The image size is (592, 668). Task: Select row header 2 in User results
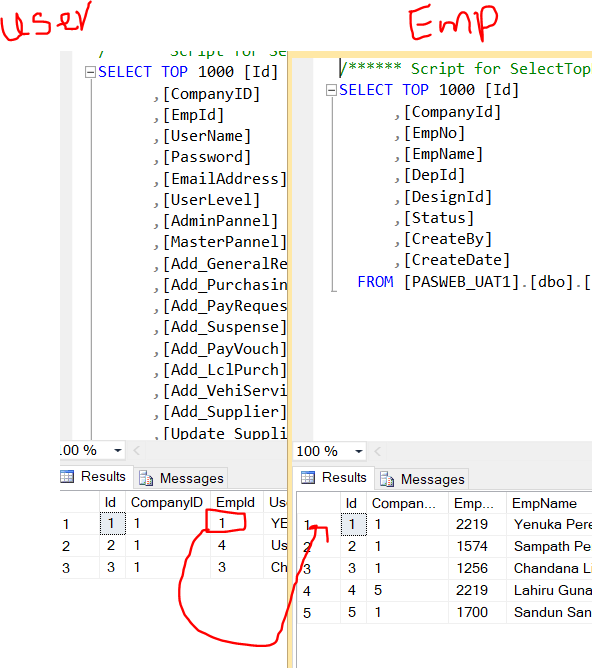pos(80,546)
